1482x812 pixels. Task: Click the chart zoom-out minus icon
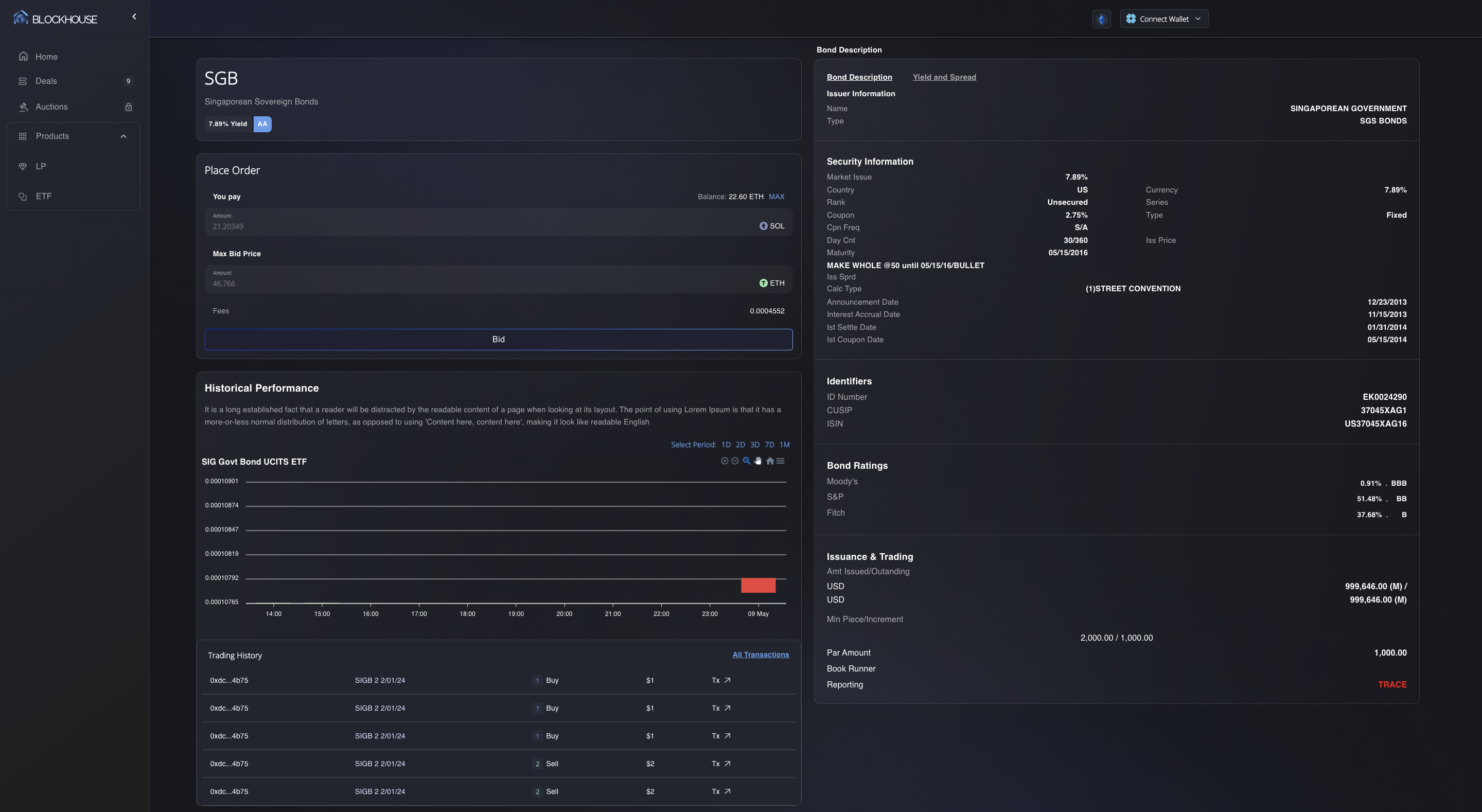(x=735, y=461)
